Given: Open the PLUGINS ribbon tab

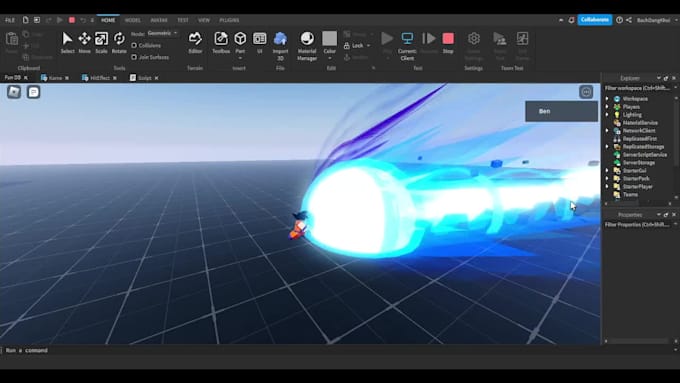Looking at the screenshot, I should 229,20.
